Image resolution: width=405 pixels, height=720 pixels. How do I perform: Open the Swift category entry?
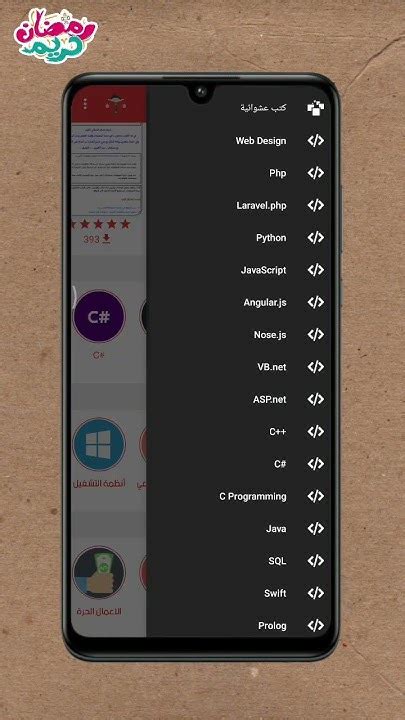point(275,593)
